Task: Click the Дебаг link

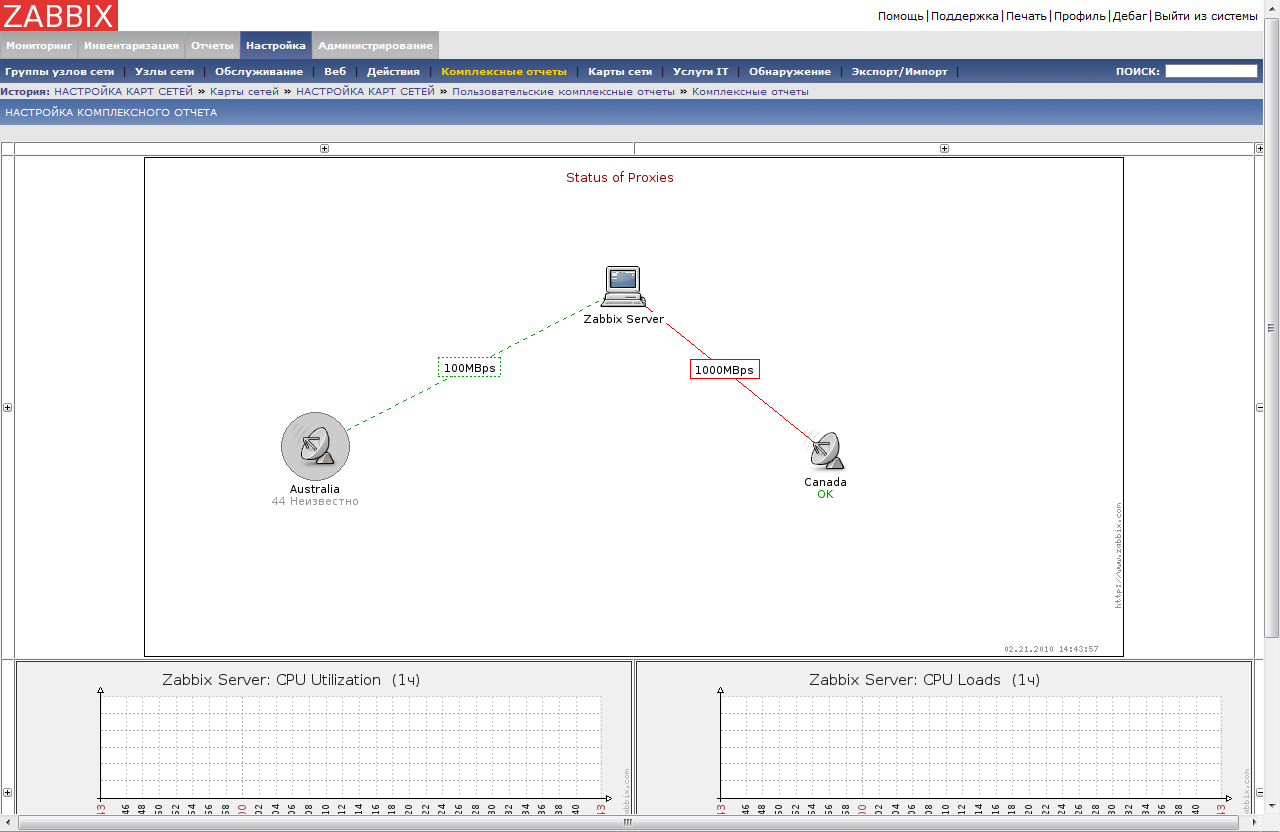Action: tap(1130, 16)
